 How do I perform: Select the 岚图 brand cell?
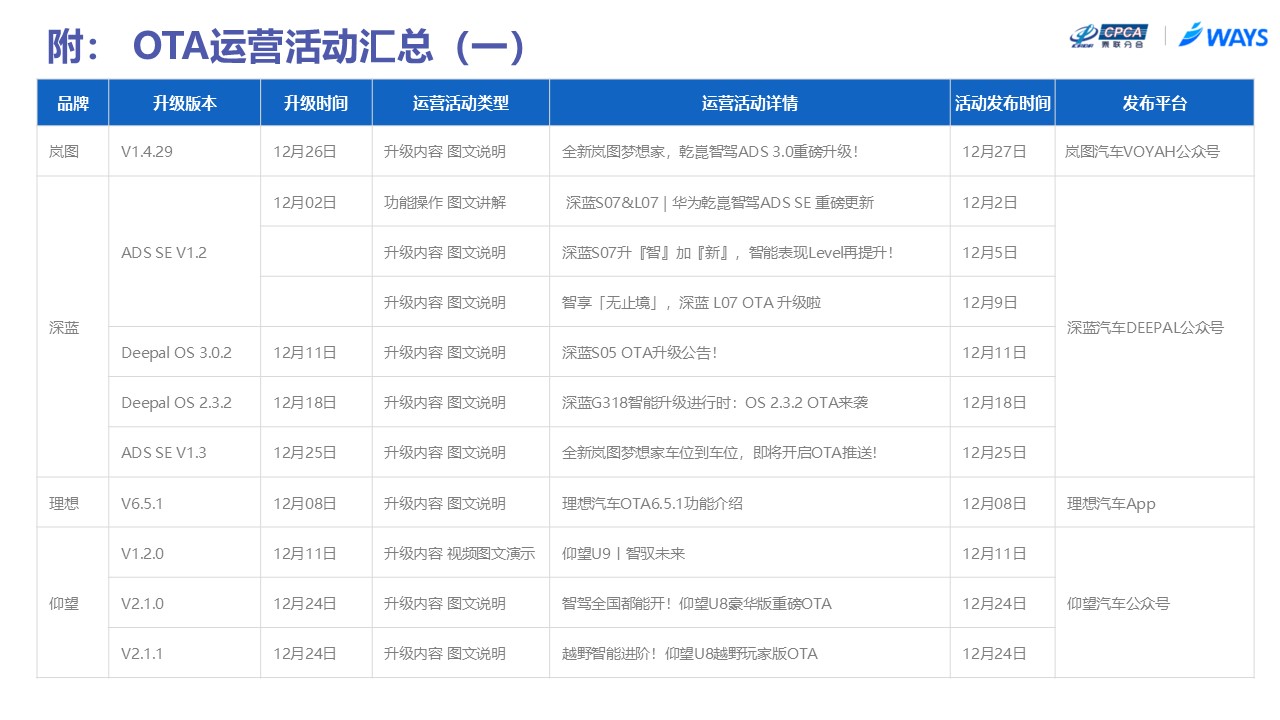point(73,152)
